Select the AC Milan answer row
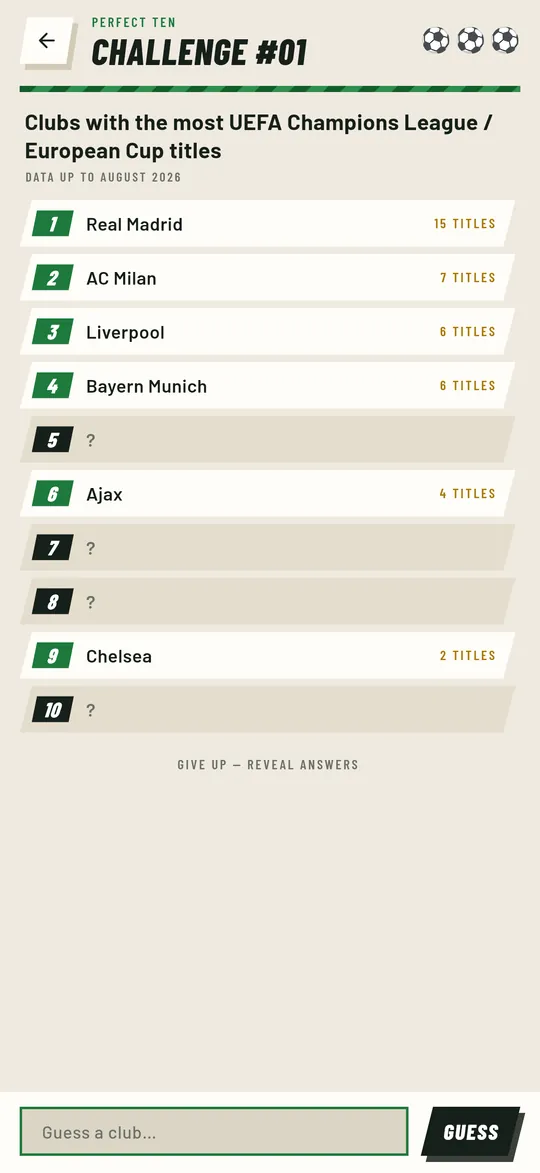The image size is (540, 1173). [x=268, y=278]
